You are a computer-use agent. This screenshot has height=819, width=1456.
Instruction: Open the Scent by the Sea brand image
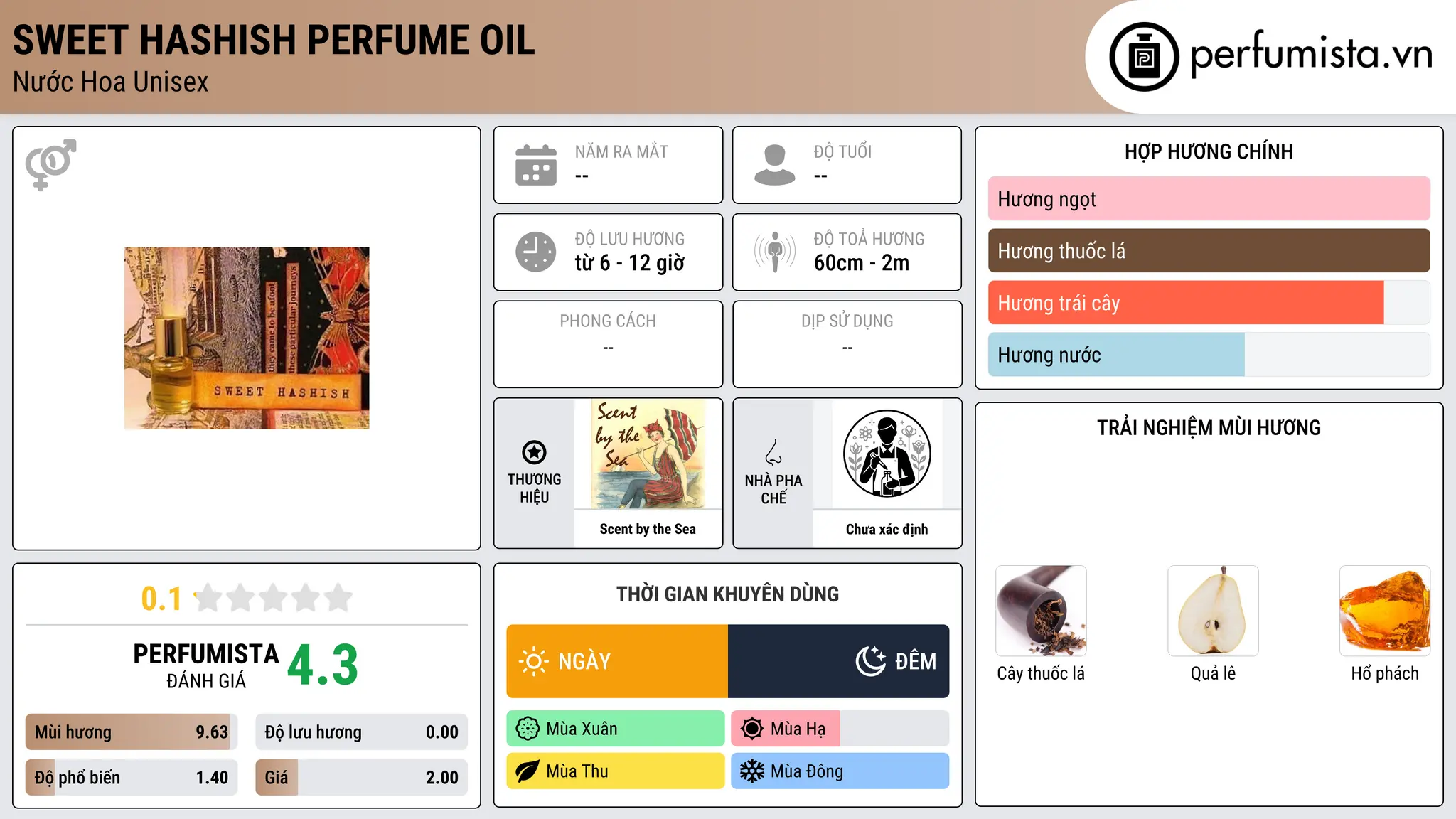[648, 454]
